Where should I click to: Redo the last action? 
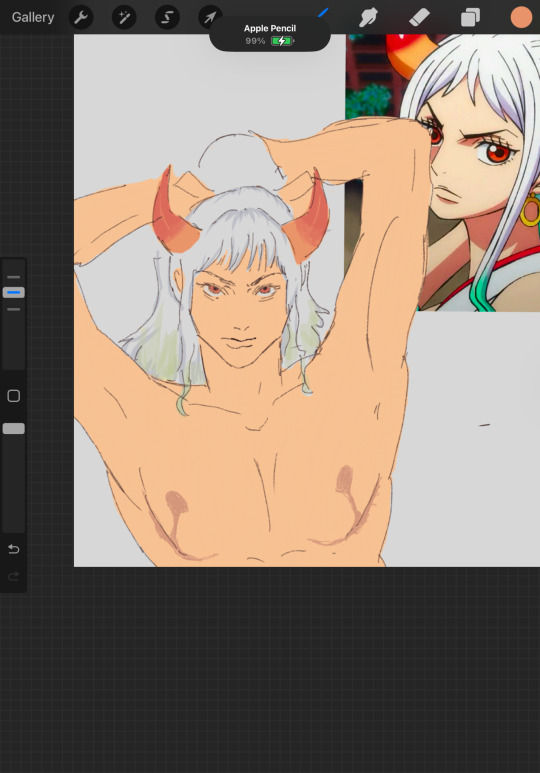pyautogui.click(x=14, y=576)
